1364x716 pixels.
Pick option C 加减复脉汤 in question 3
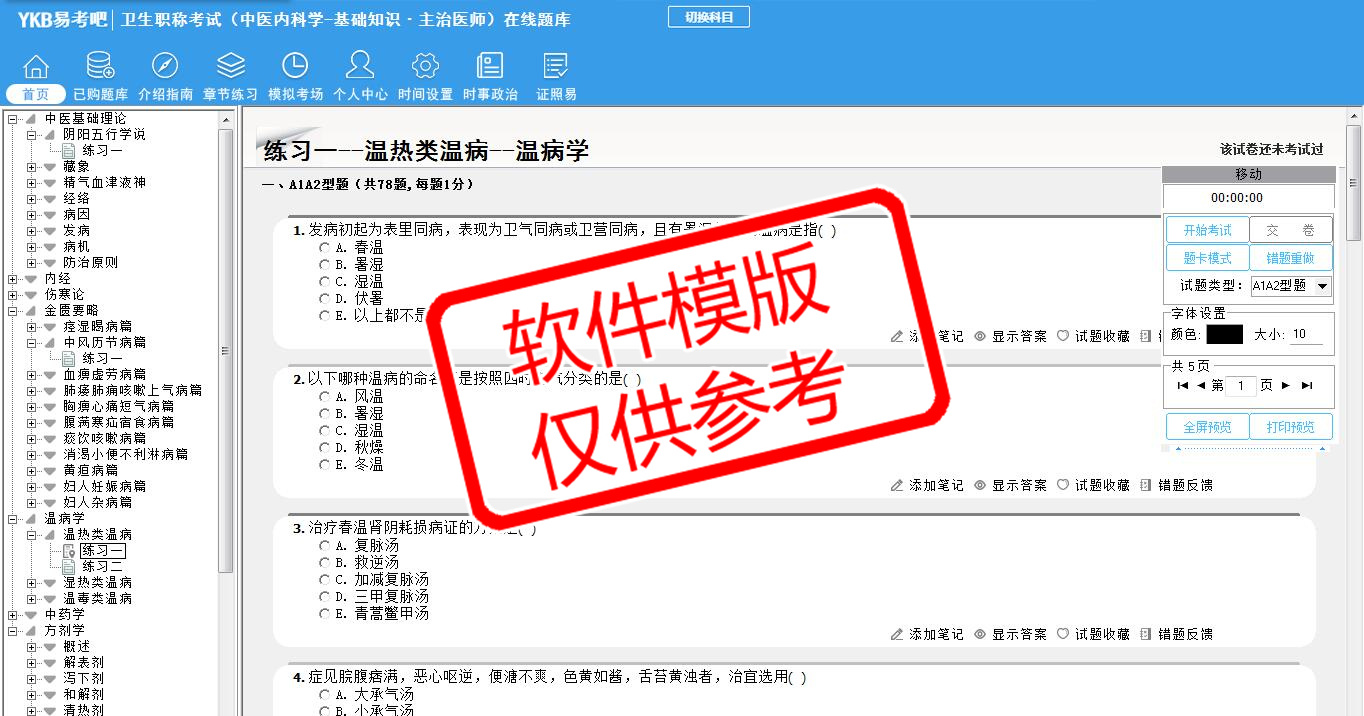click(x=325, y=580)
